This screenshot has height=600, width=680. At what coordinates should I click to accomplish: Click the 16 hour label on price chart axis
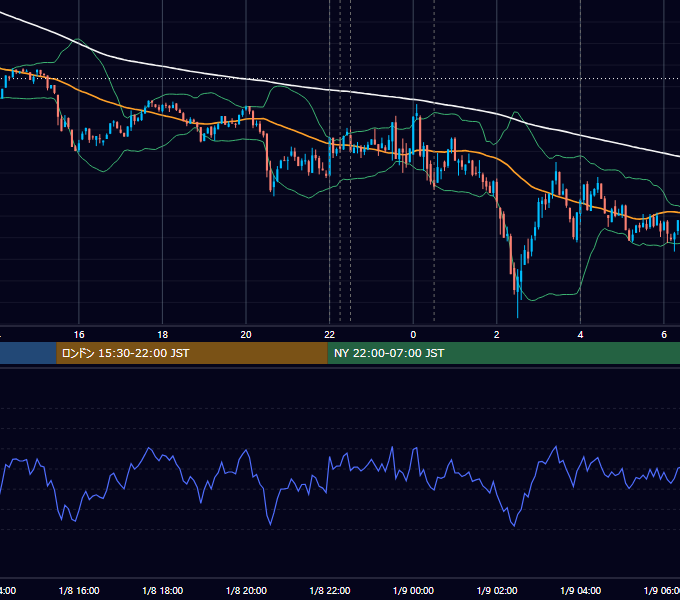pyautogui.click(x=79, y=335)
